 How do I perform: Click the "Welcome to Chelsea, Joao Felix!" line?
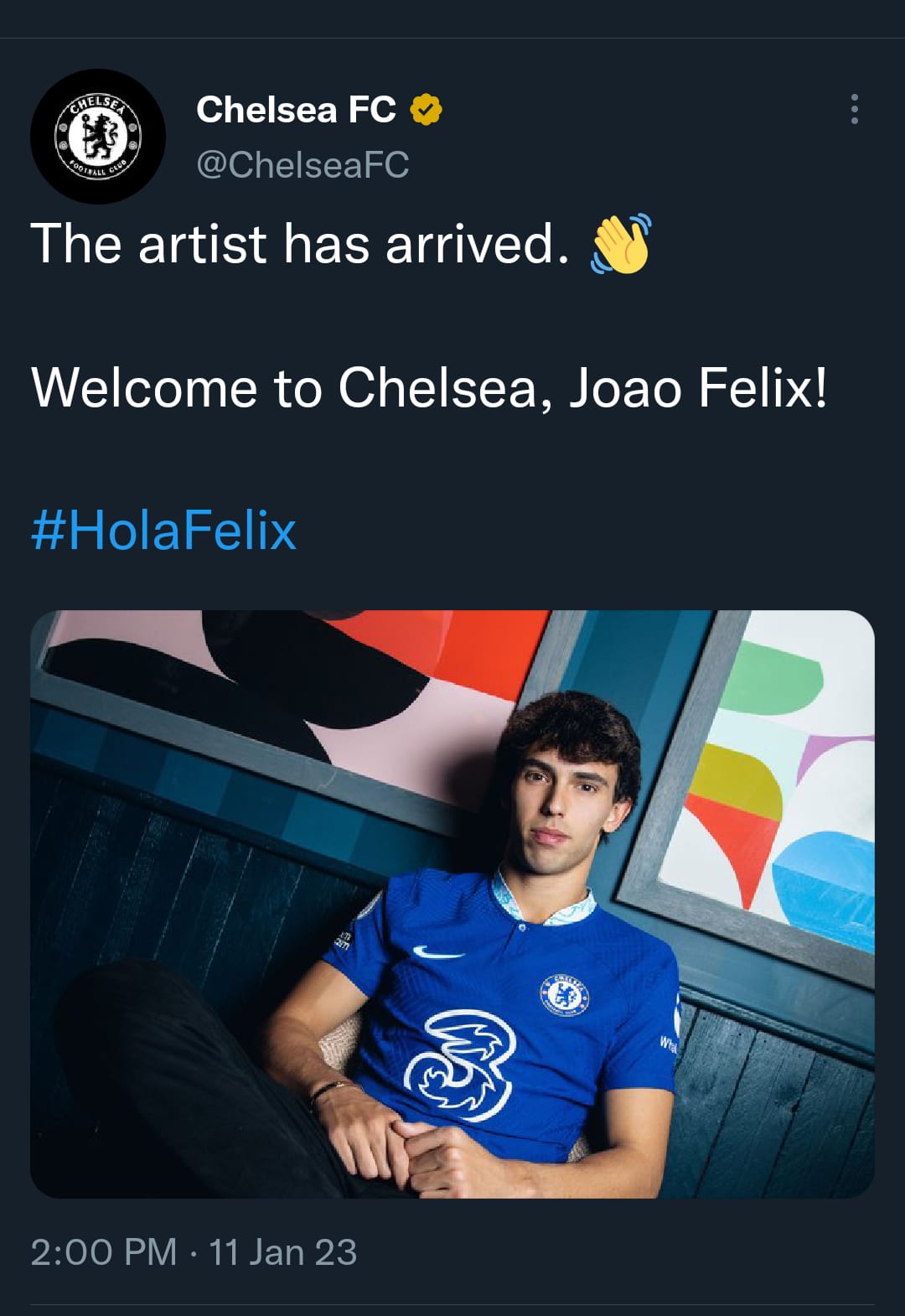[429, 388]
